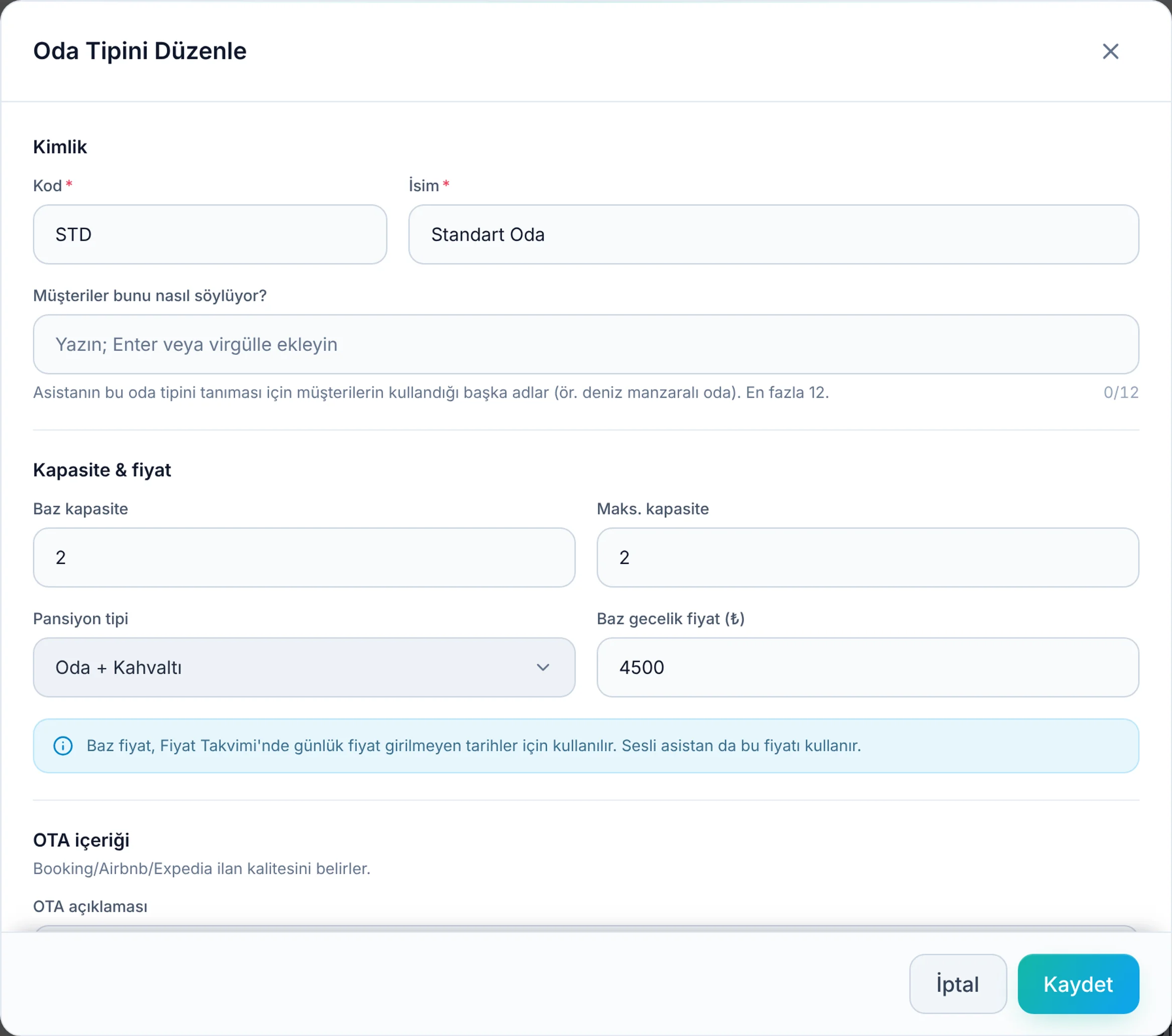Click the info icon beside Baz fiyat notice
This screenshot has height=1036, width=1172.
tap(63, 745)
